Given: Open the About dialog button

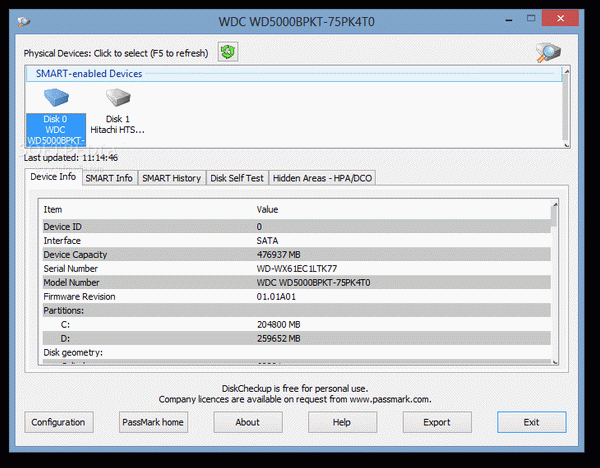Looking at the screenshot, I should [248, 422].
